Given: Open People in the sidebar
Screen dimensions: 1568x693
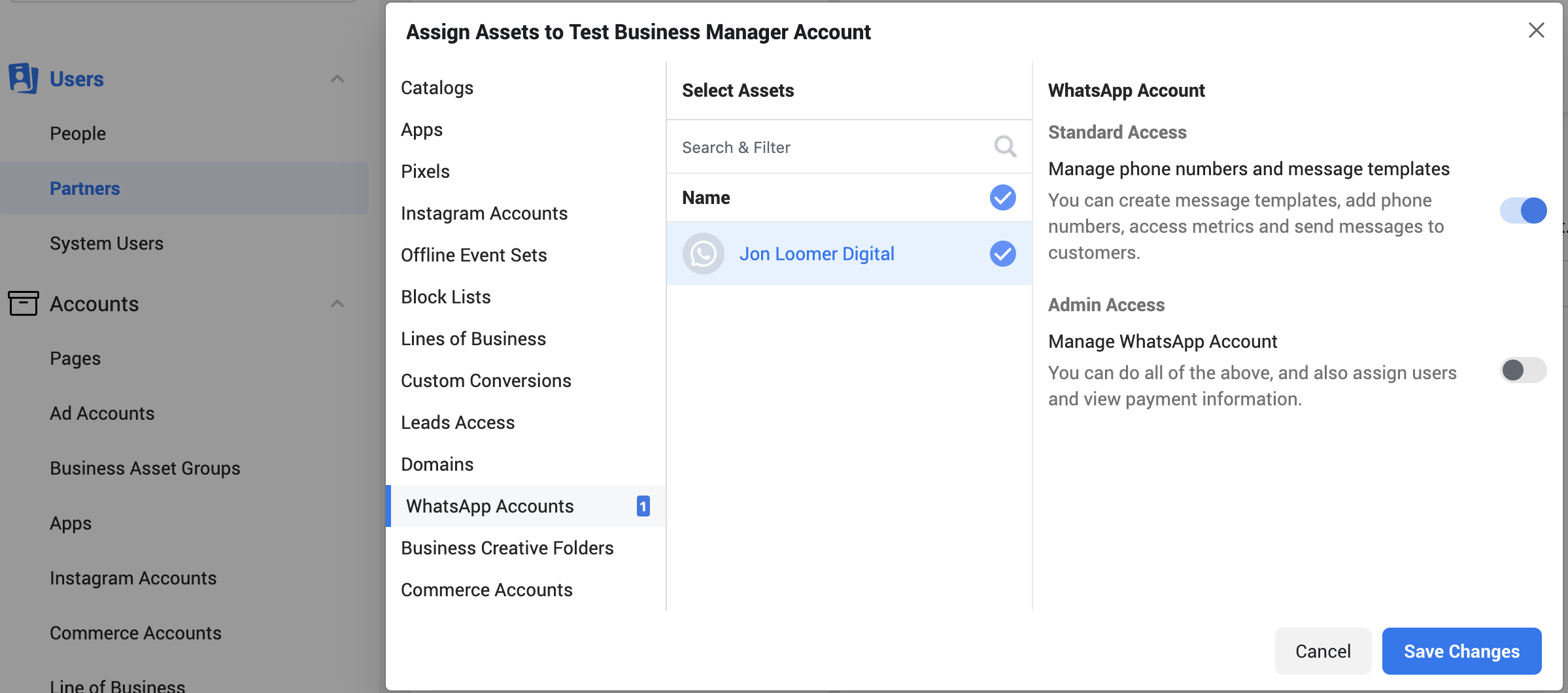Looking at the screenshot, I should (x=78, y=133).
